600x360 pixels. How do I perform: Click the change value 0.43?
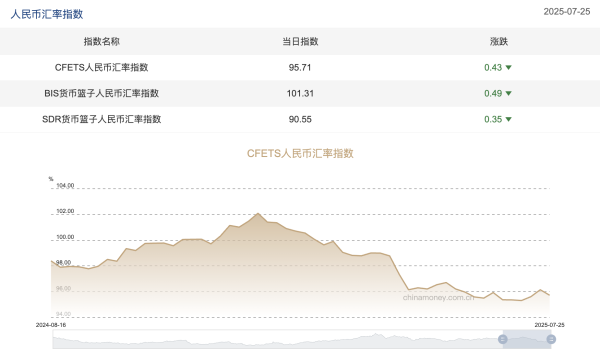pyautogui.click(x=493, y=67)
